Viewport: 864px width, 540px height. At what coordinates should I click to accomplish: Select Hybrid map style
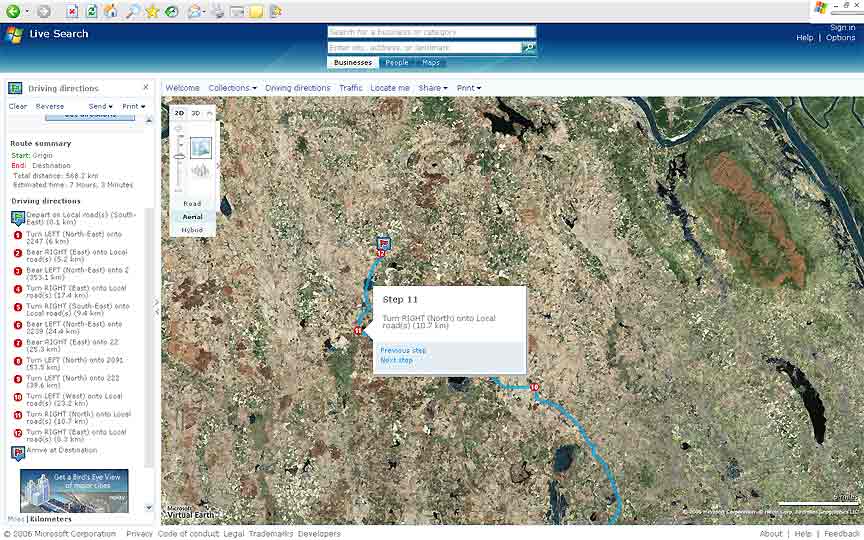[192, 230]
